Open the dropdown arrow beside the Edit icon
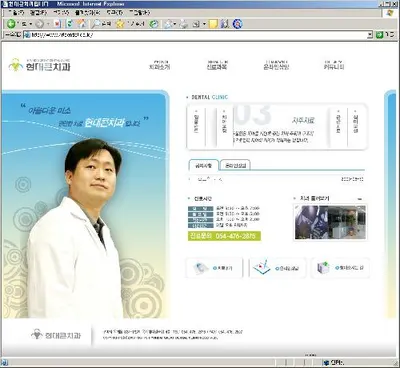 [x=204, y=24]
